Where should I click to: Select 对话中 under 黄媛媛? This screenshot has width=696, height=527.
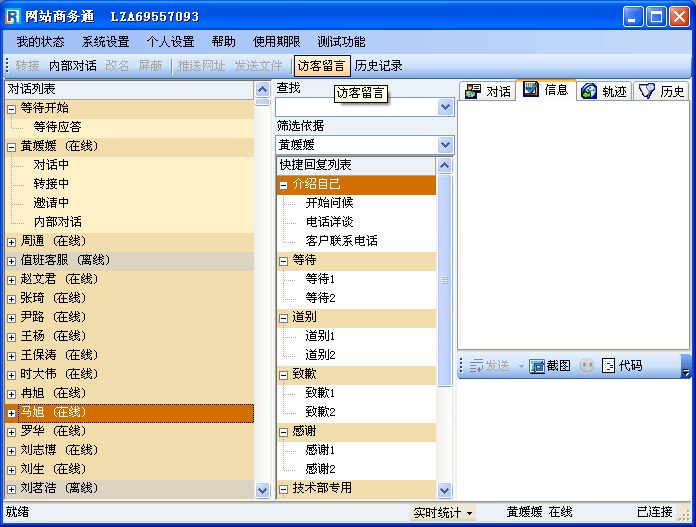pyautogui.click(x=51, y=165)
